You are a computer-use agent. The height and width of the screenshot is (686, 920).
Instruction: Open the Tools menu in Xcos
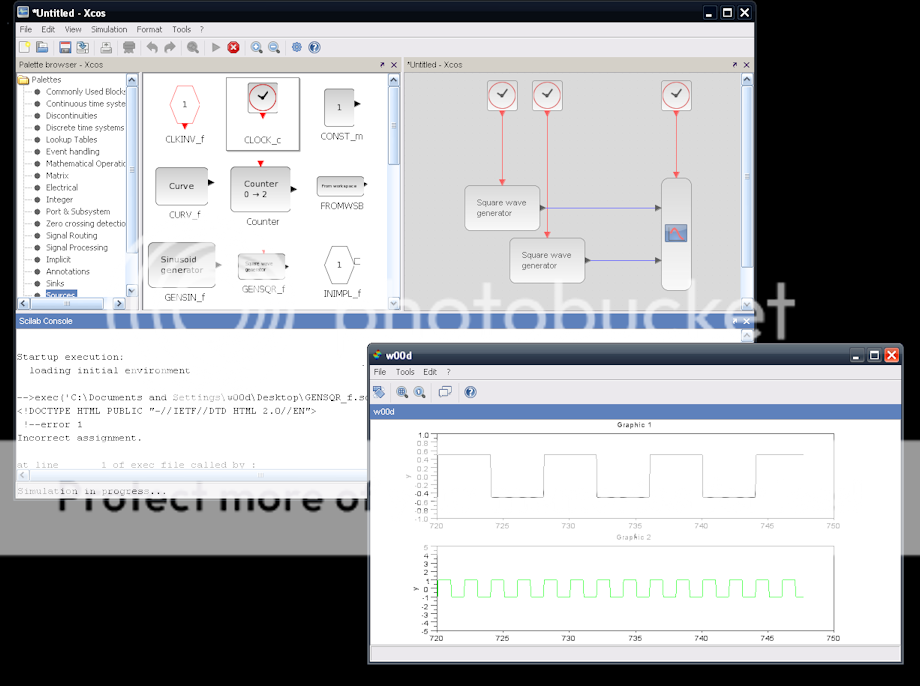point(181,29)
